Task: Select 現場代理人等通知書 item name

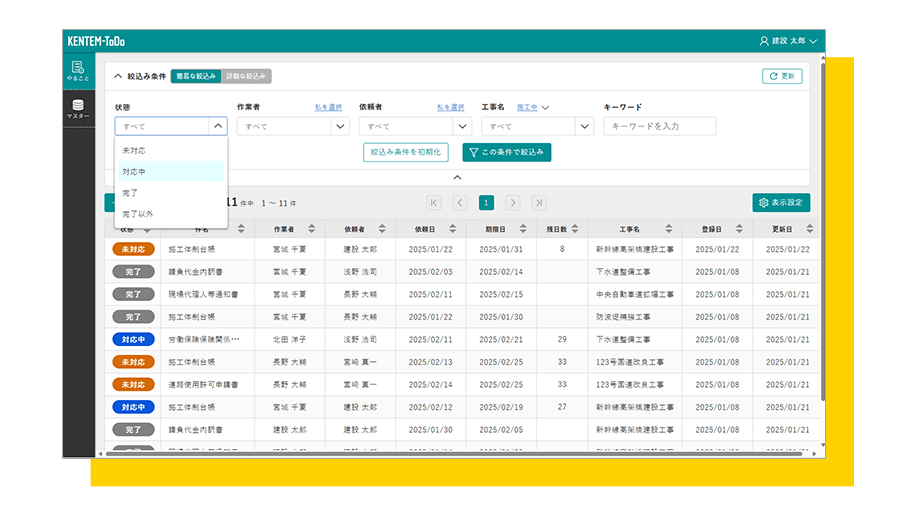Action: click(x=203, y=294)
